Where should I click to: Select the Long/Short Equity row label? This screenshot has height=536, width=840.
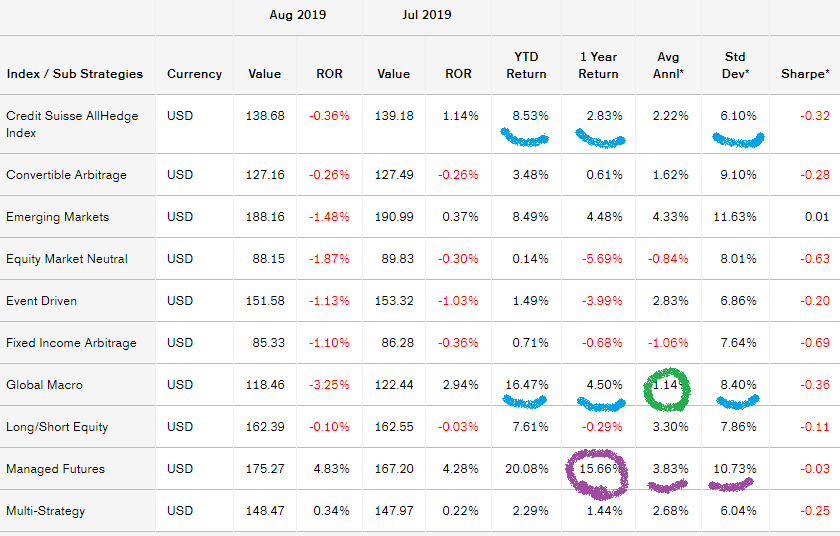[57, 427]
